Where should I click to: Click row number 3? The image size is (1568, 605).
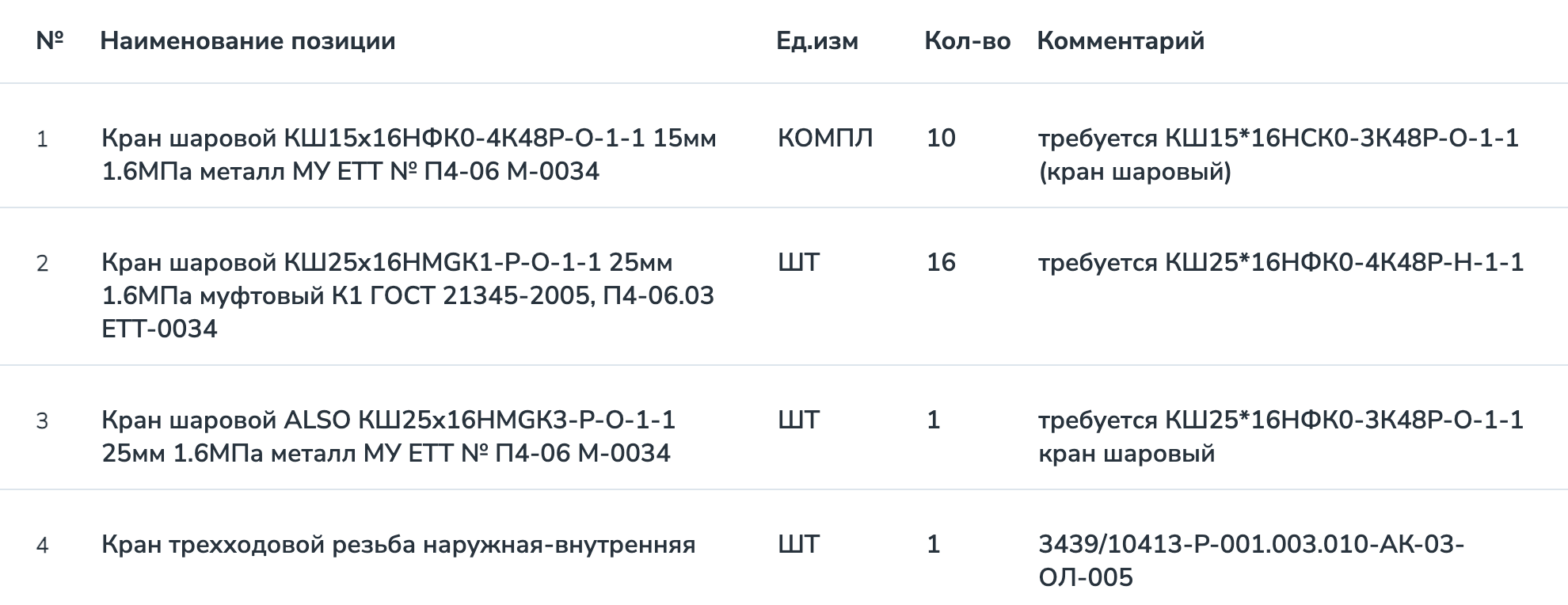pos(43,421)
